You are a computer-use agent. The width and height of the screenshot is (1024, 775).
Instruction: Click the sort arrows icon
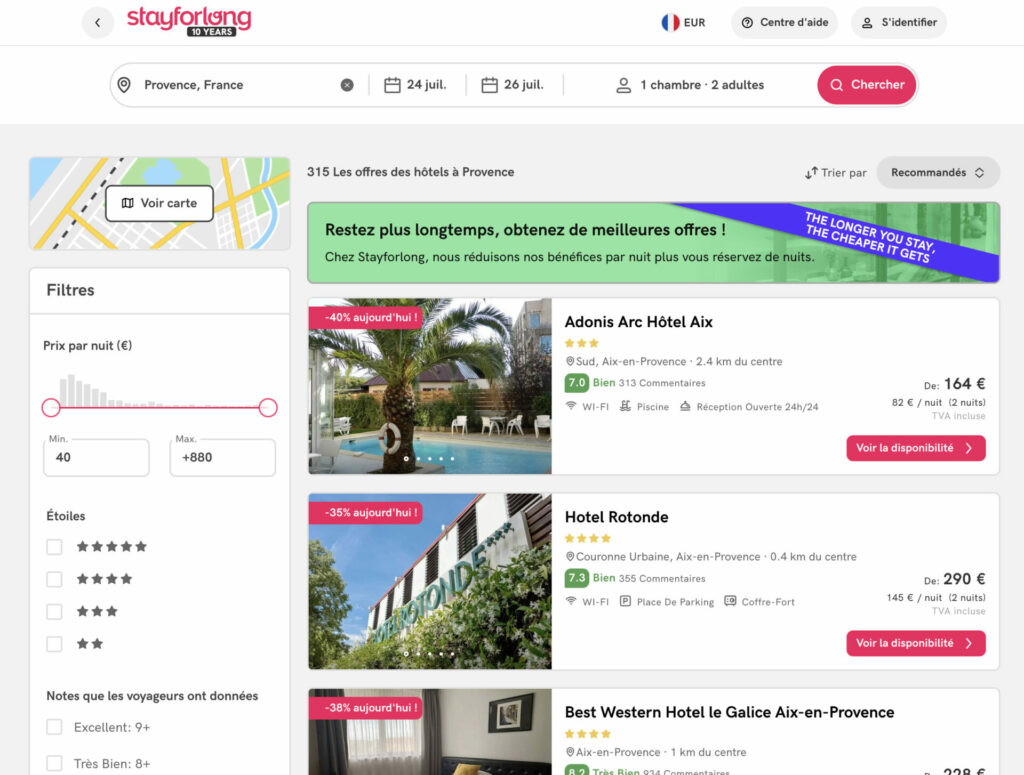(811, 173)
